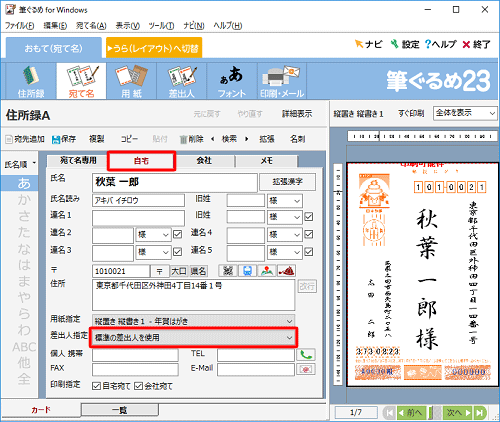The image size is (500, 422).
Task: Open the 差出人 sender tool
Action: point(182,81)
